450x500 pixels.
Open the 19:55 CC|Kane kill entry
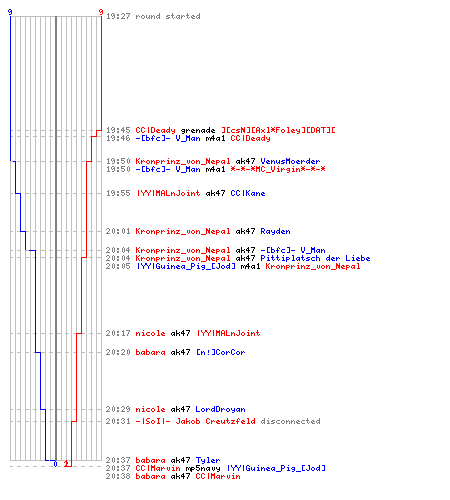click(x=186, y=193)
